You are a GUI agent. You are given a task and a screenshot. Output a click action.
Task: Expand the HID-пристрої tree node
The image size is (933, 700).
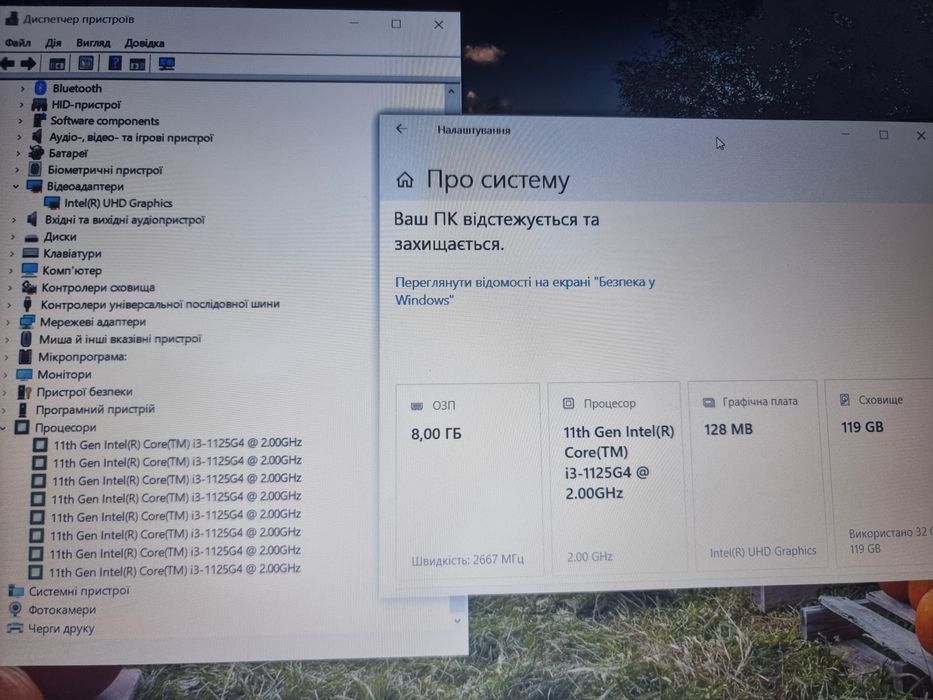pyautogui.click(x=21, y=105)
